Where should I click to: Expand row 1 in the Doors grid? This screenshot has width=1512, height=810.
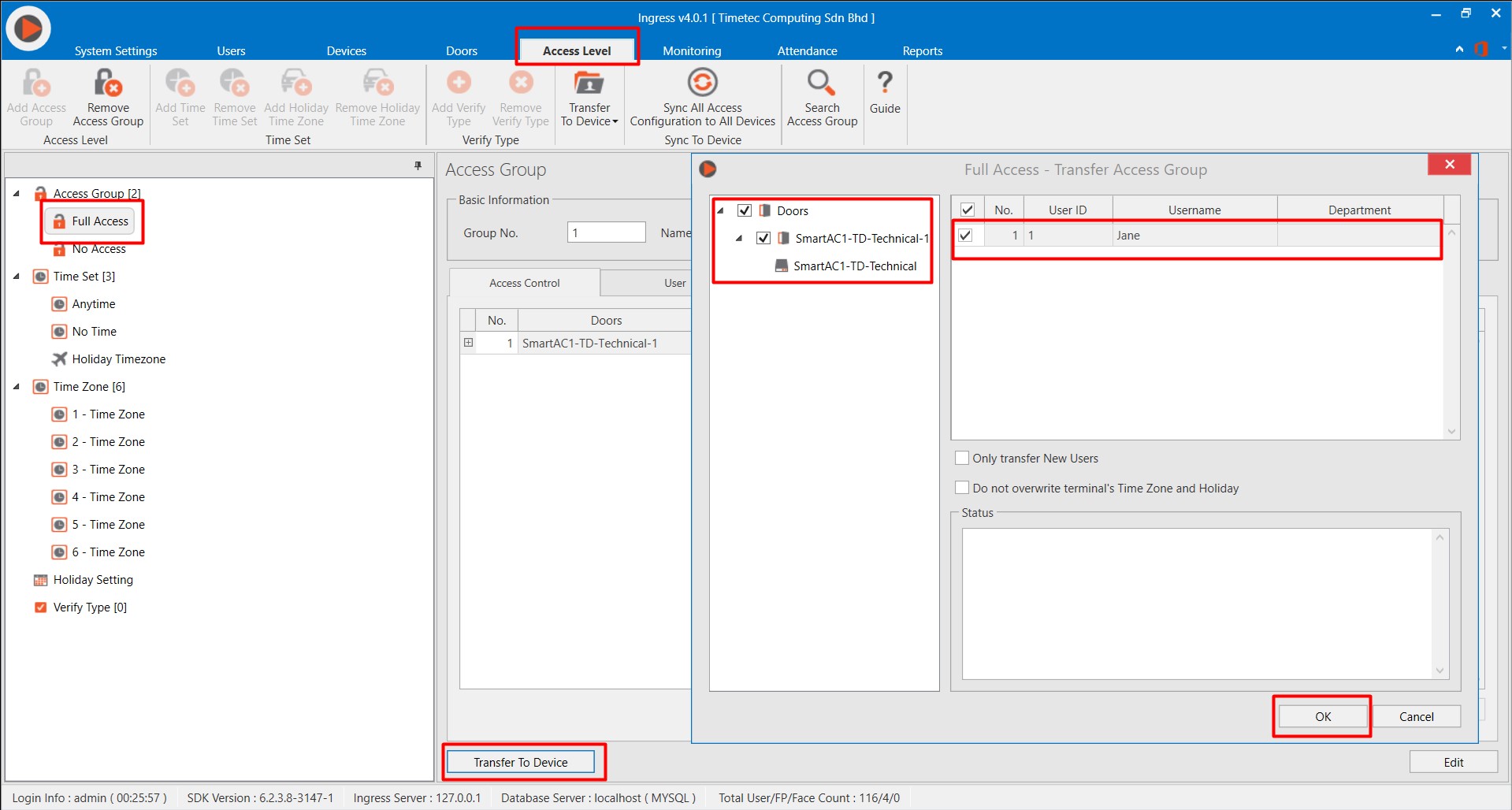click(469, 343)
